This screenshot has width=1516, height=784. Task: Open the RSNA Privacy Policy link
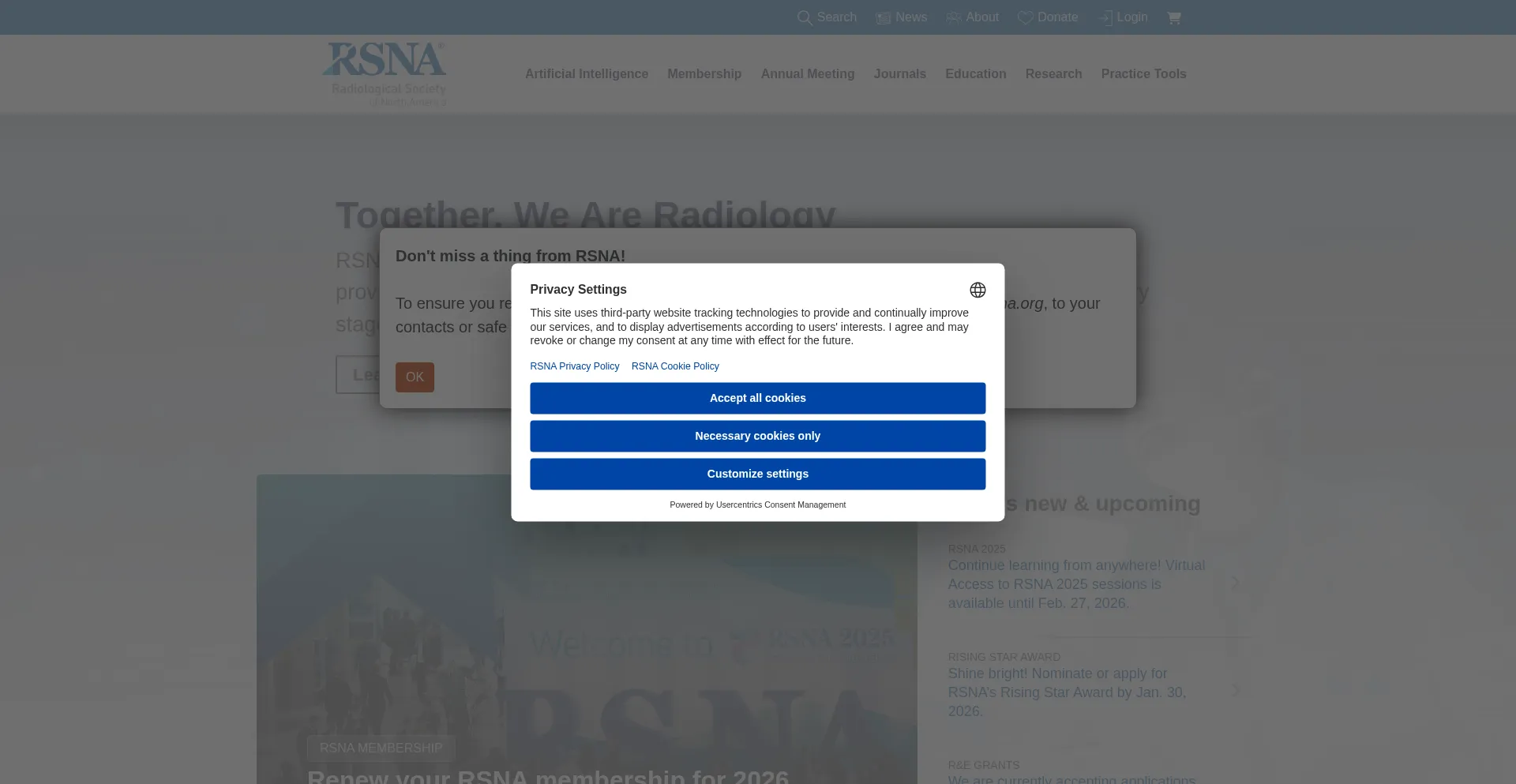574,366
